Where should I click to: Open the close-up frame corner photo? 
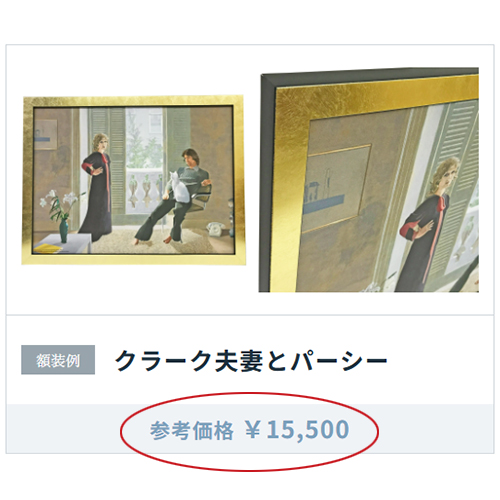click(x=369, y=180)
